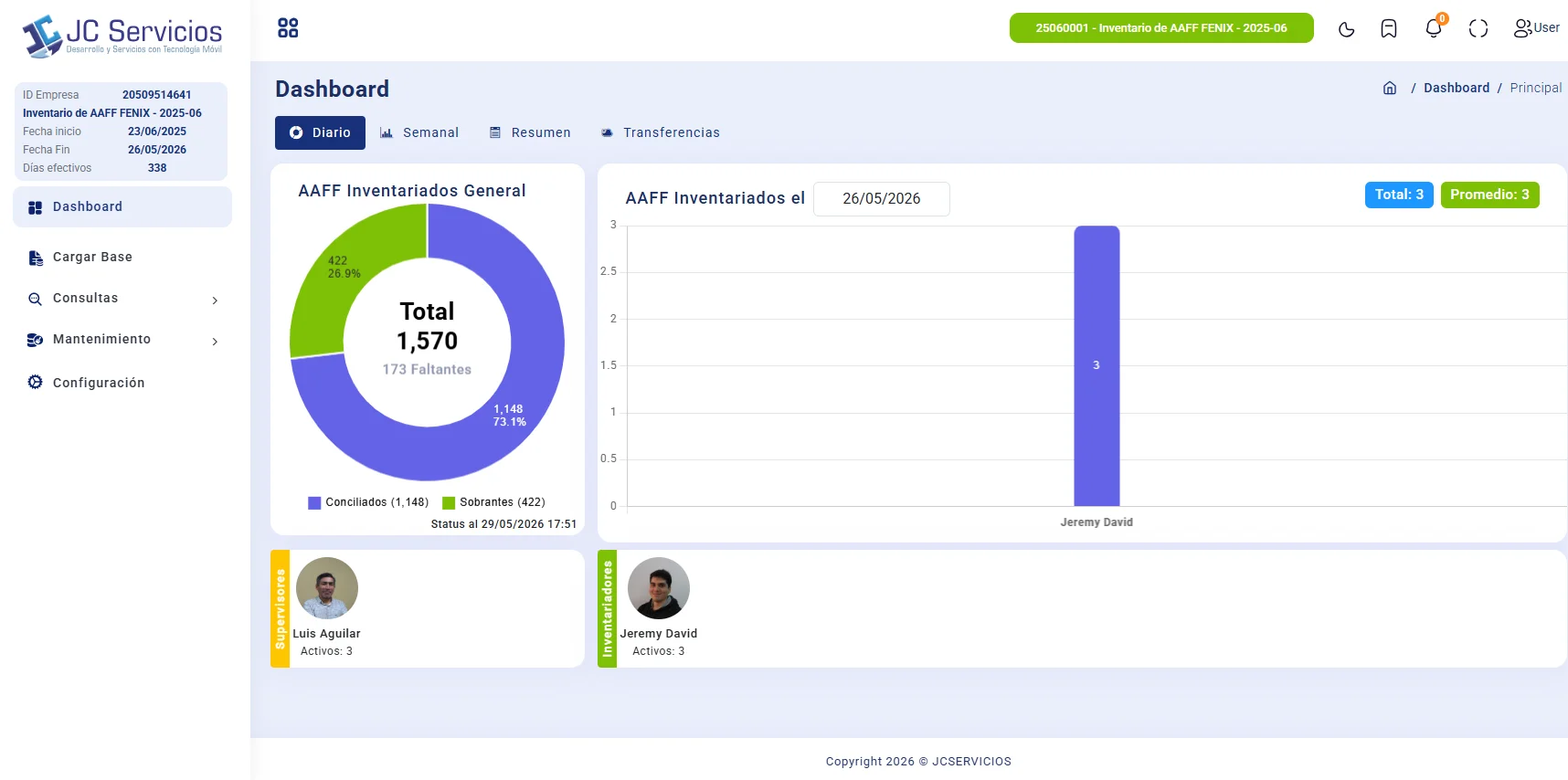
Task: Open Mantenimiento sidebar menu
Action: (x=122, y=340)
